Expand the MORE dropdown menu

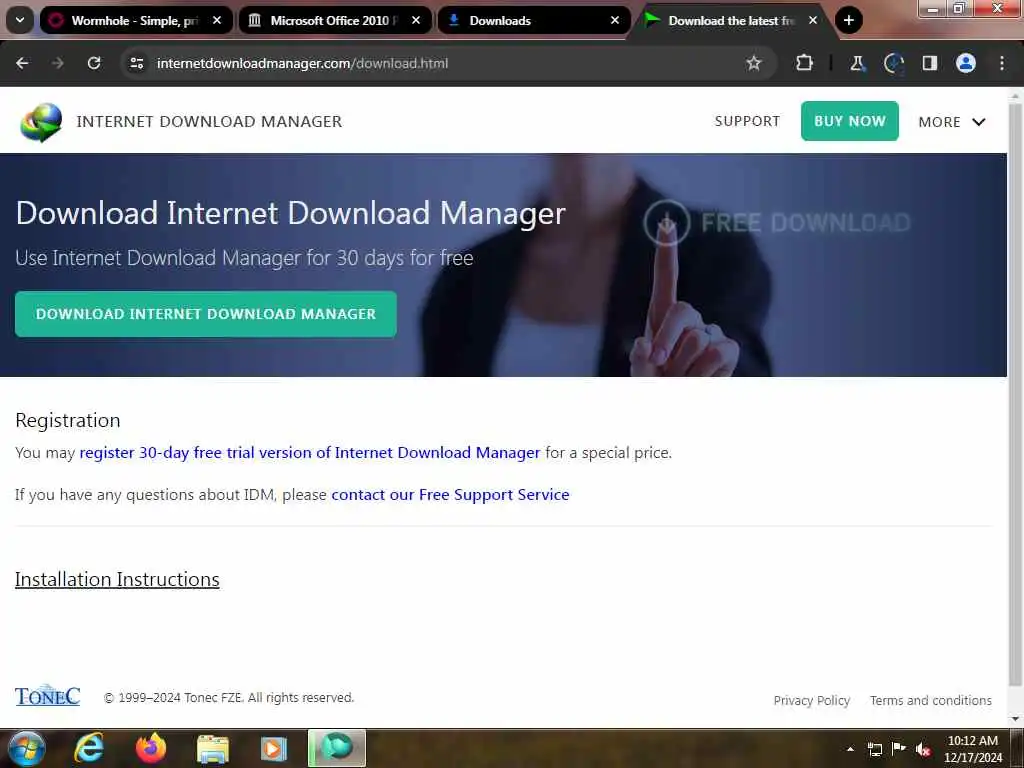[x=952, y=122]
